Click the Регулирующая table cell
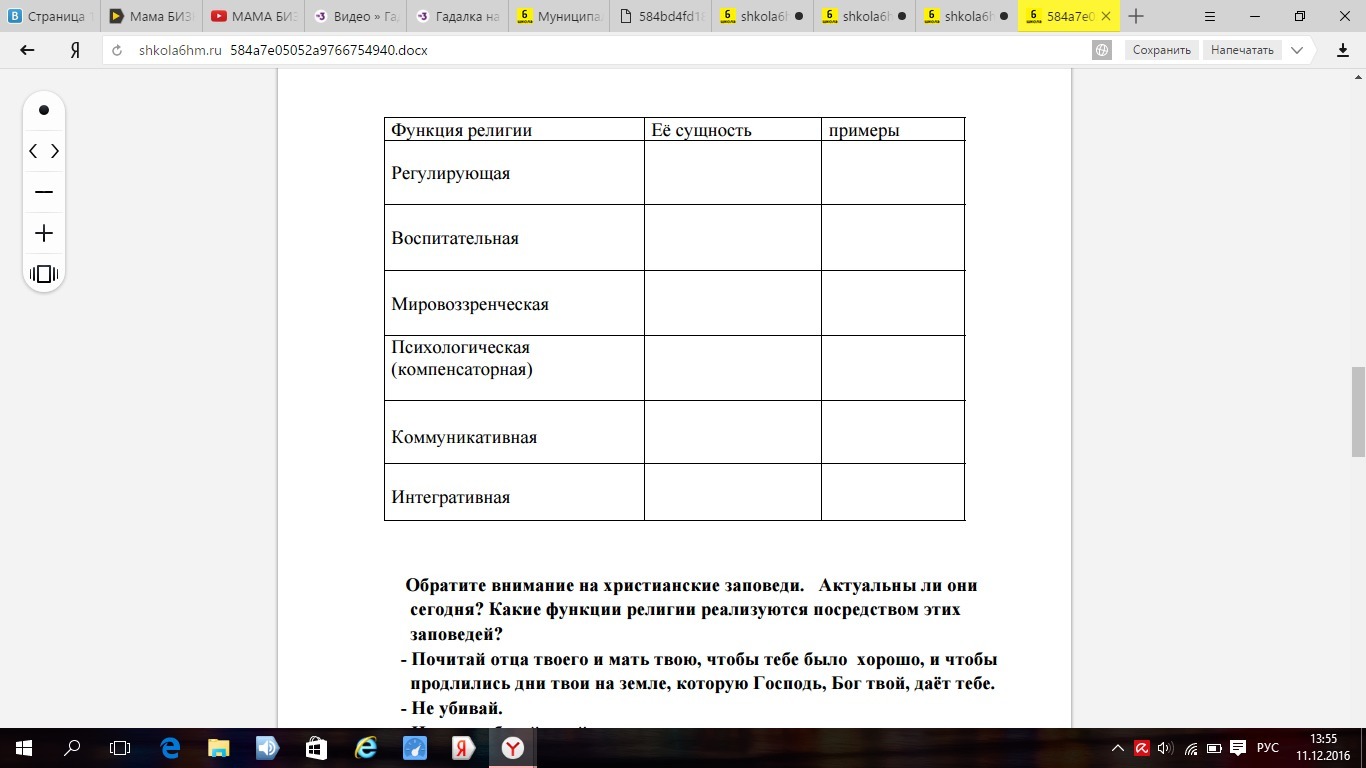The height and width of the screenshot is (768, 1366). (x=514, y=173)
